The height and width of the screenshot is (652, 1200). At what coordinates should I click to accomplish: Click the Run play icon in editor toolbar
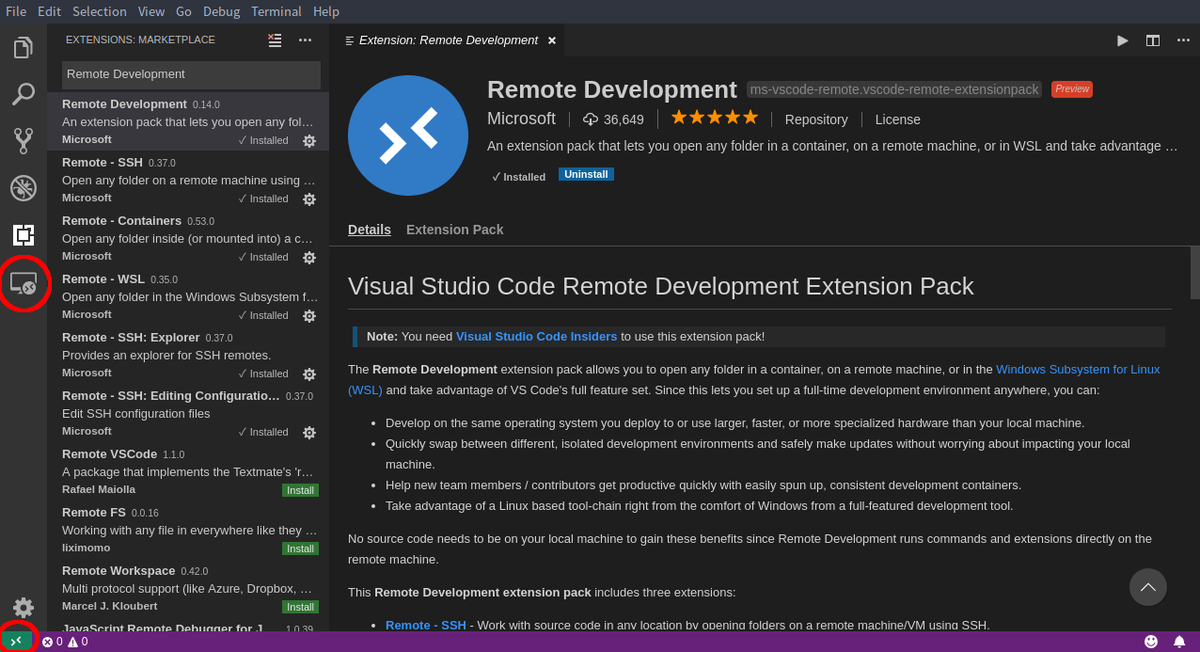click(x=1123, y=40)
